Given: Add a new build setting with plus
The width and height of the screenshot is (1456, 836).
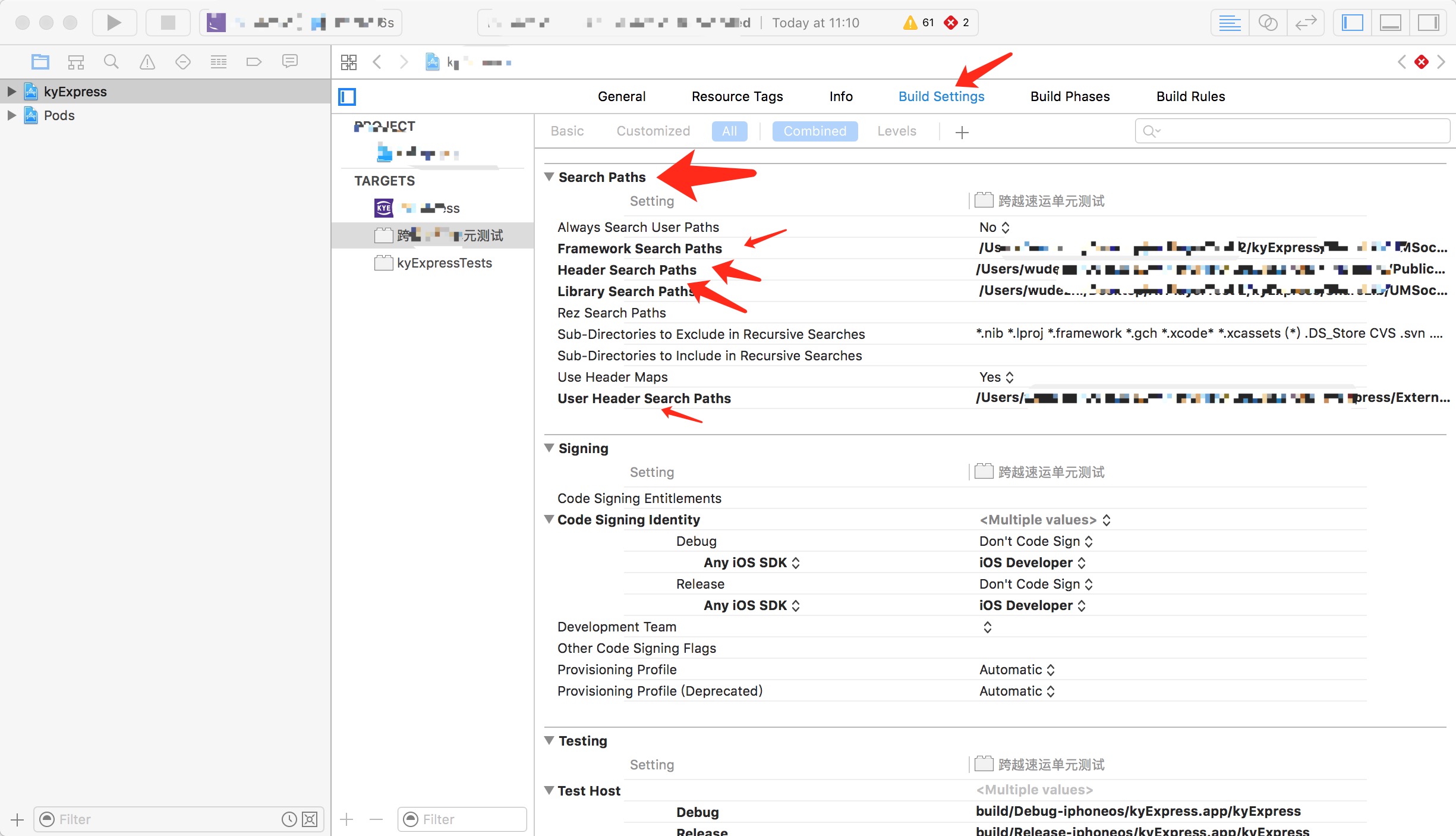Looking at the screenshot, I should [x=962, y=132].
